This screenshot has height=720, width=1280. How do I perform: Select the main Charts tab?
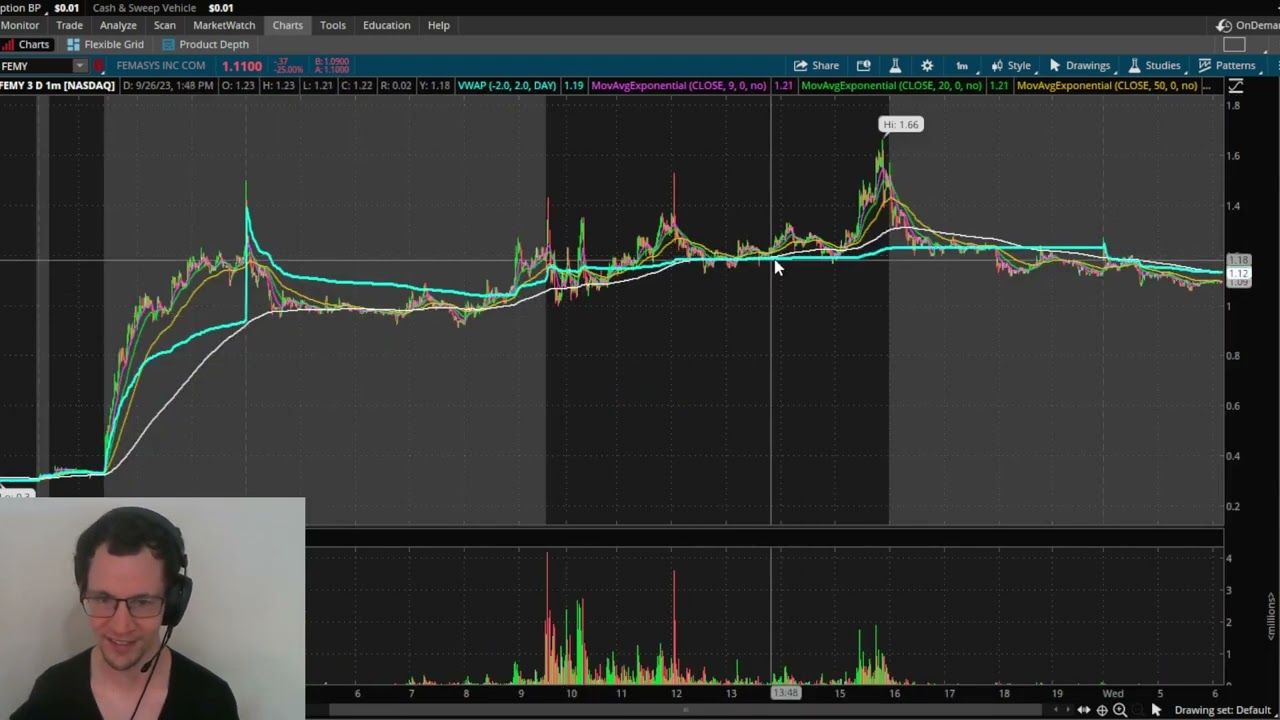(287, 25)
